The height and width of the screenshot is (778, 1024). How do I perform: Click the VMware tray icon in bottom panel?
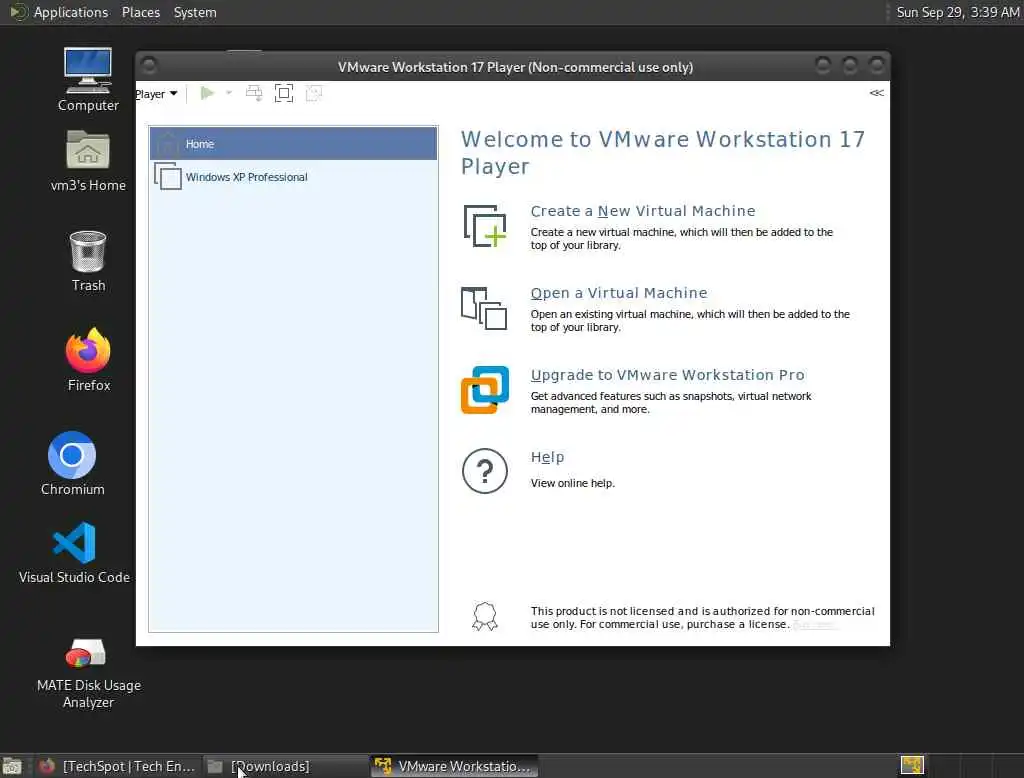point(912,765)
